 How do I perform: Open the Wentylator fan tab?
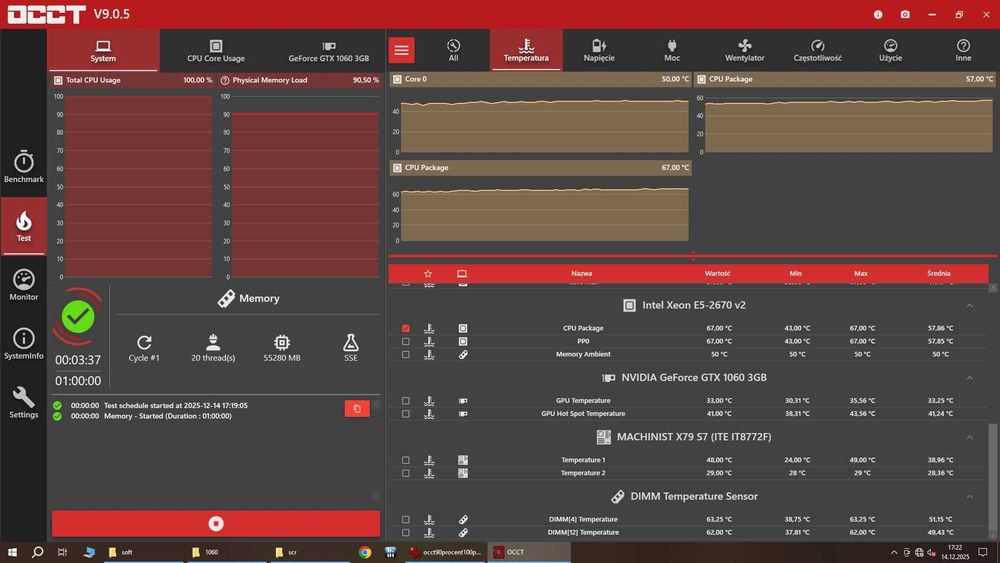click(x=744, y=50)
